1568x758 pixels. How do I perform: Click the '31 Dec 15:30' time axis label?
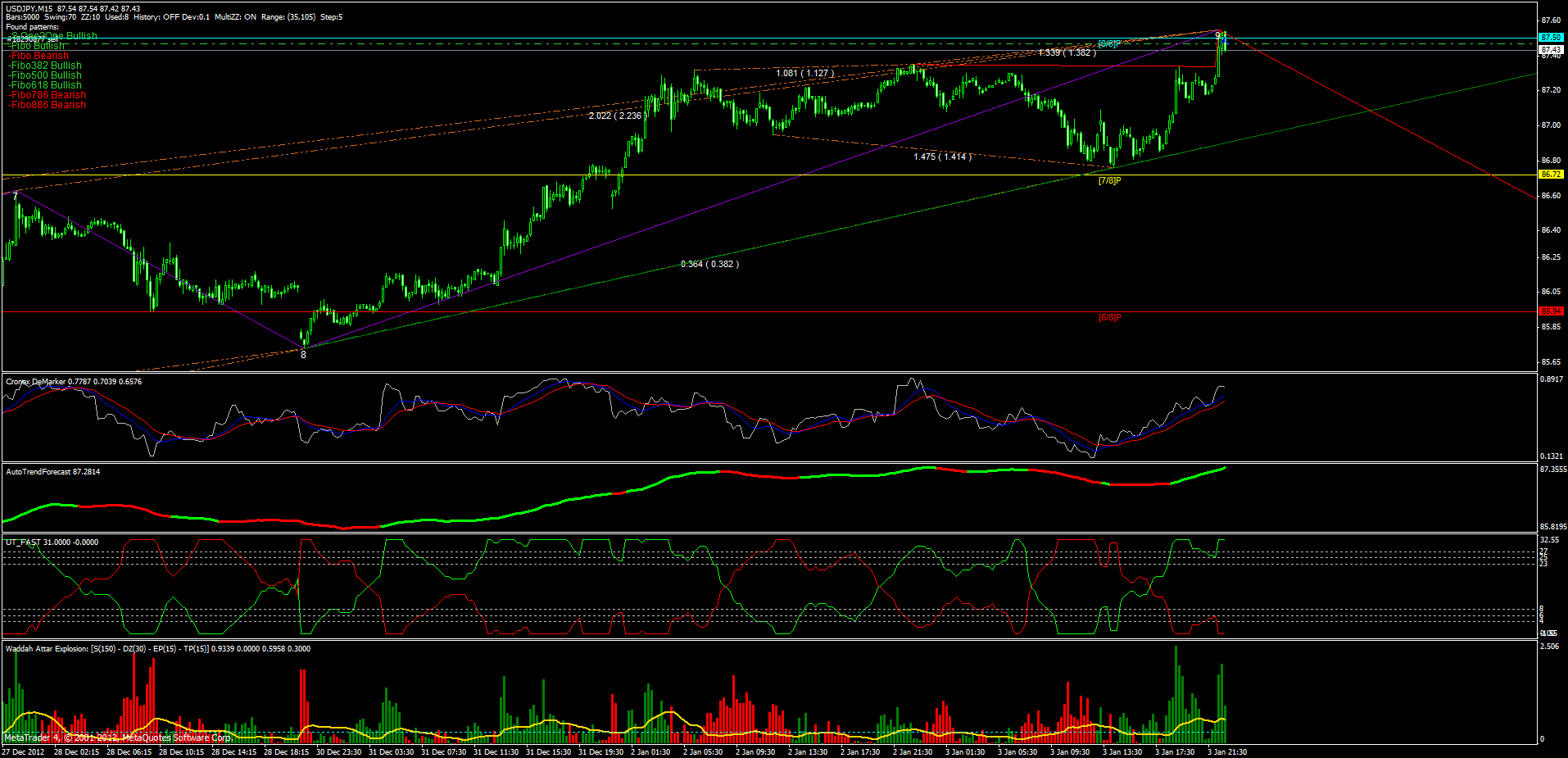click(549, 752)
